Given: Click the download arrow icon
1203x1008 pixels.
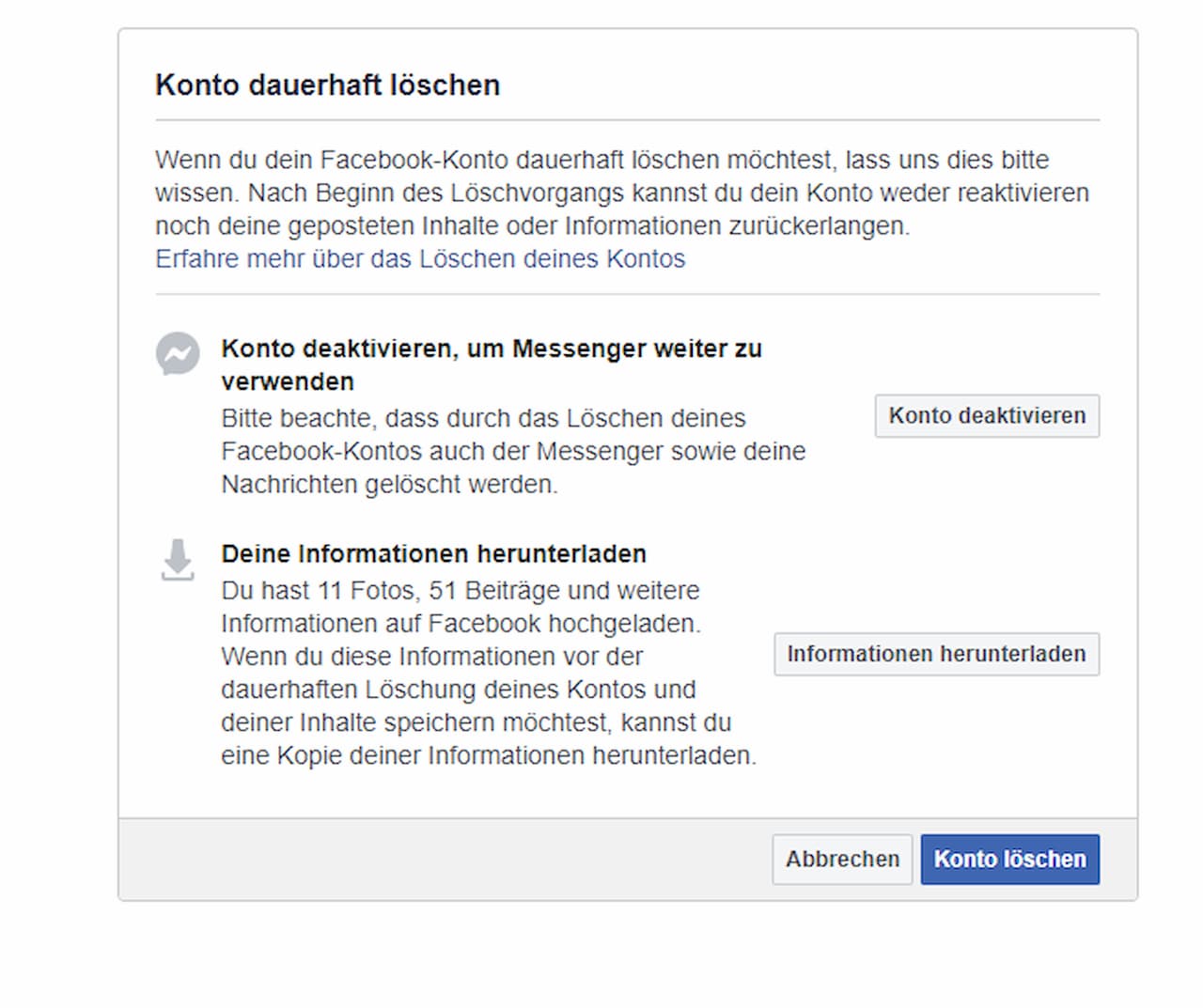Looking at the screenshot, I should tap(178, 560).
